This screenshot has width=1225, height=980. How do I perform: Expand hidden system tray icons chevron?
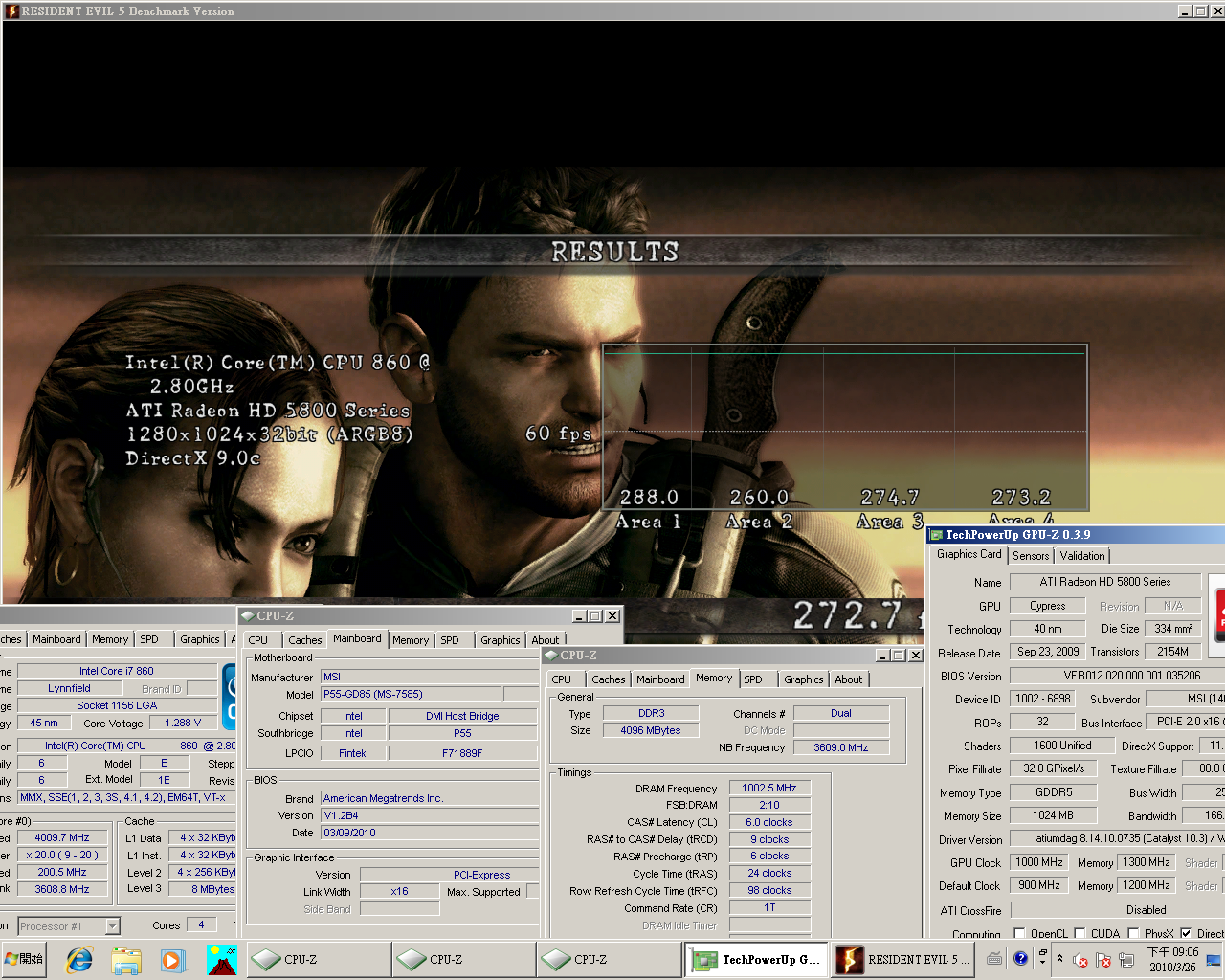[x=1059, y=958]
